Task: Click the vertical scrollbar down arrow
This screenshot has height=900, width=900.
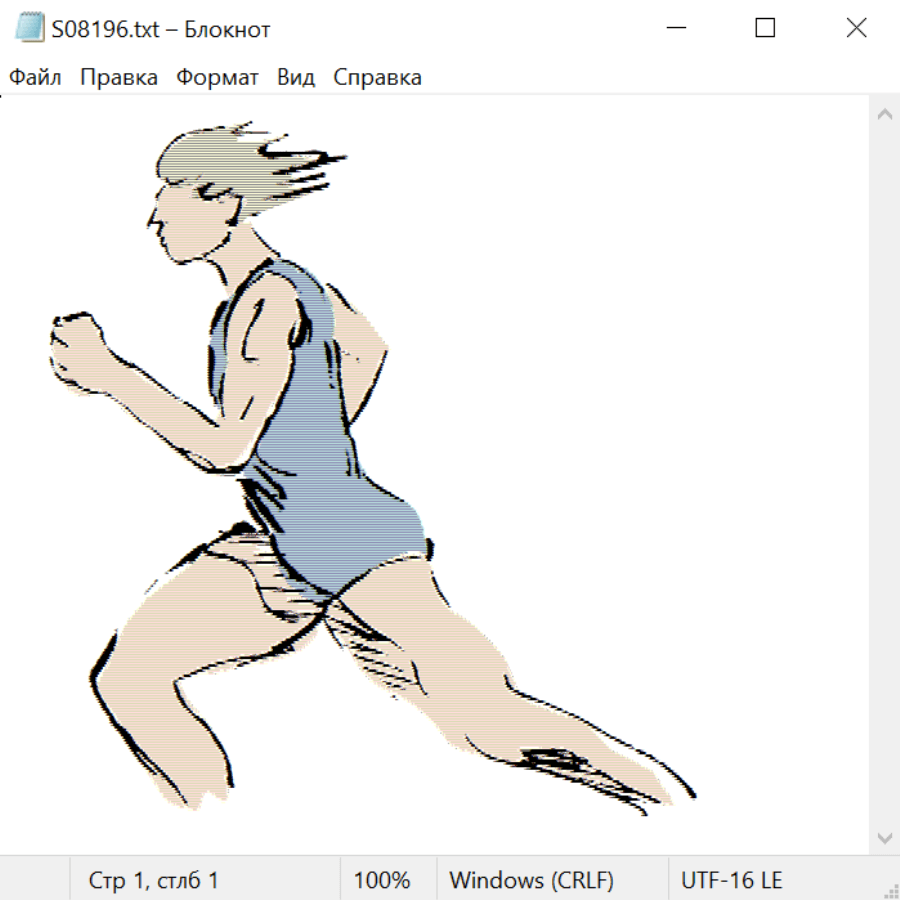Action: [x=884, y=837]
